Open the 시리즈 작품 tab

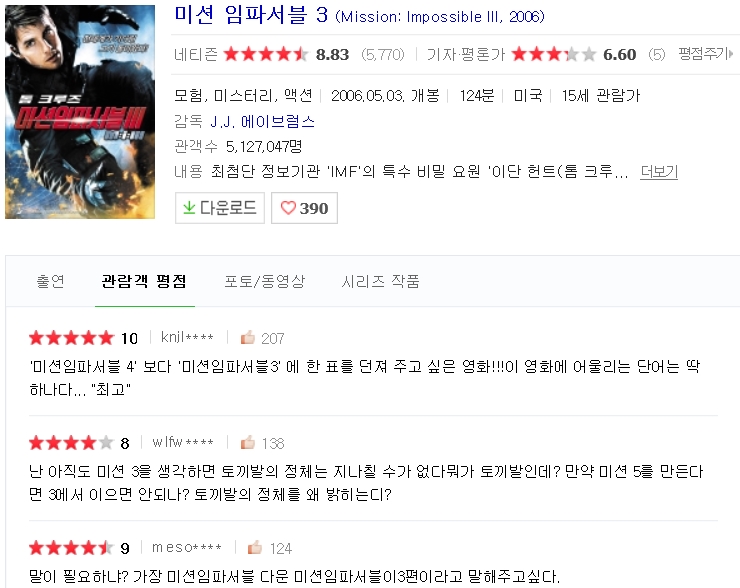pyautogui.click(x=380, y=281)
